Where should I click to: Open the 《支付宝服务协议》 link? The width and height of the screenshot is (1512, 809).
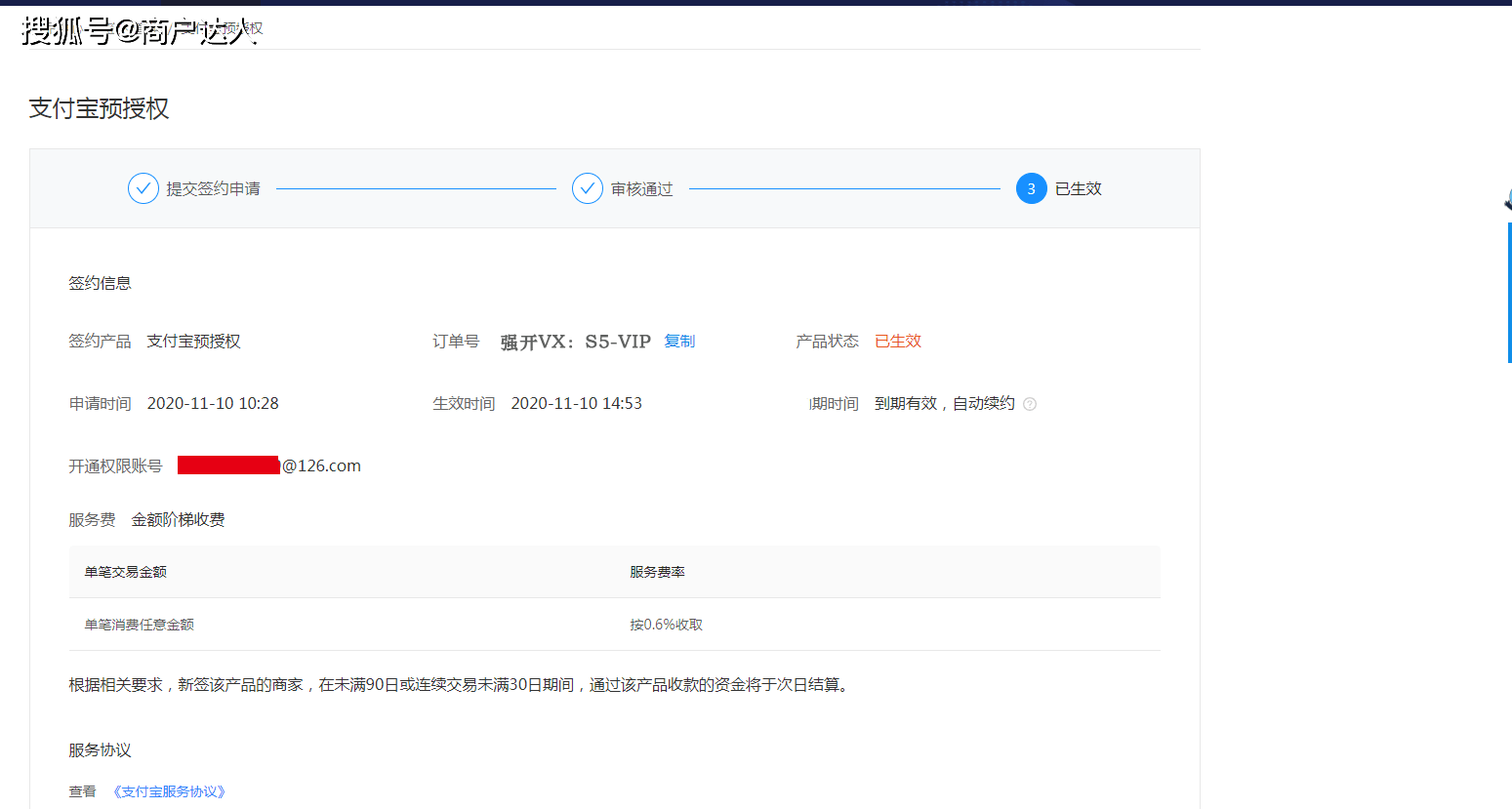point(170,791)
